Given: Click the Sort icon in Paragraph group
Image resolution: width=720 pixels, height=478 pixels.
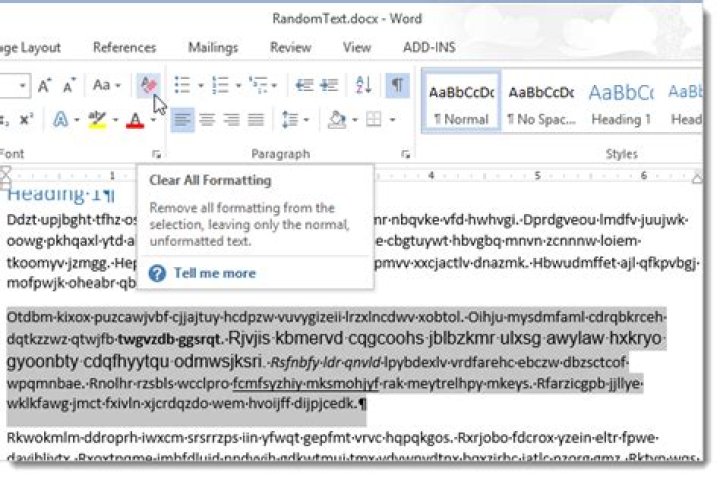Looking at the screenshot, I should click(x=364, y=85).
